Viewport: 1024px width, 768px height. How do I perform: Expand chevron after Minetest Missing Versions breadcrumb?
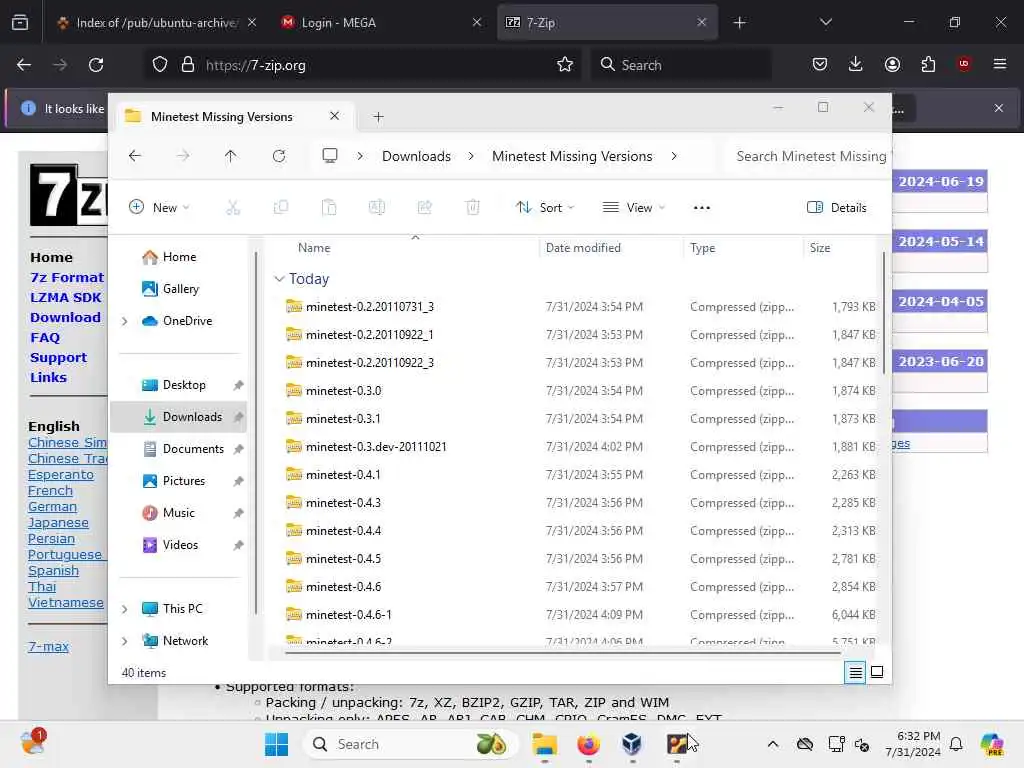tap(674, 156)
